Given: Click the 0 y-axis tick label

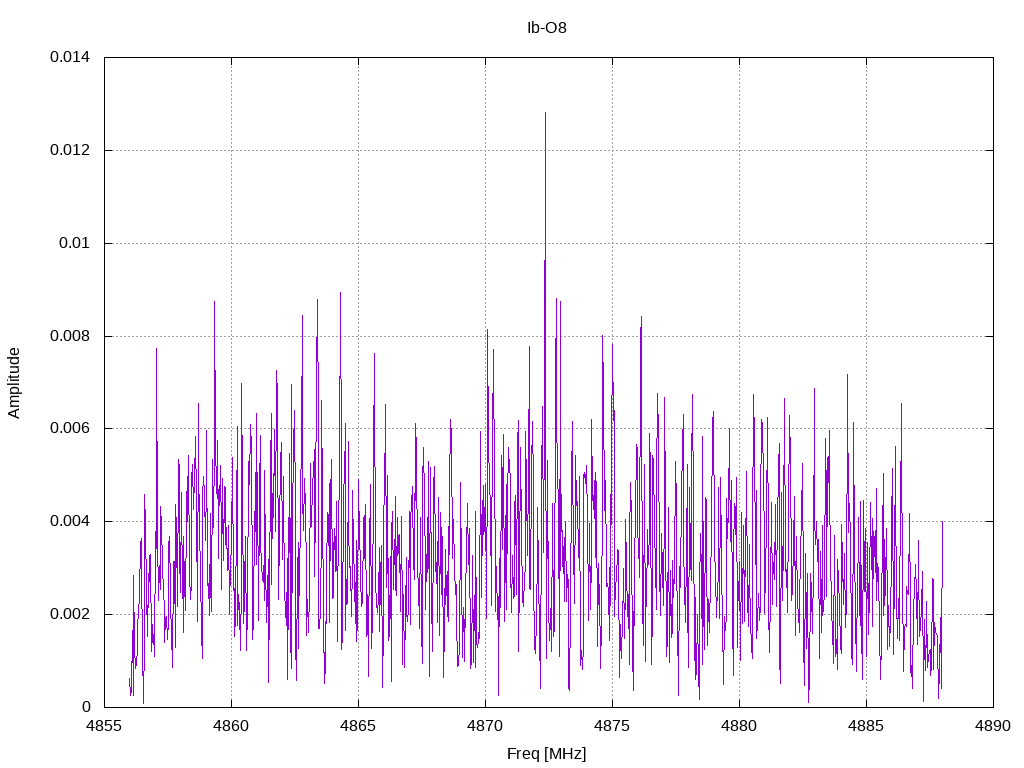Looking at the screenshot, I should click(86, 707).
